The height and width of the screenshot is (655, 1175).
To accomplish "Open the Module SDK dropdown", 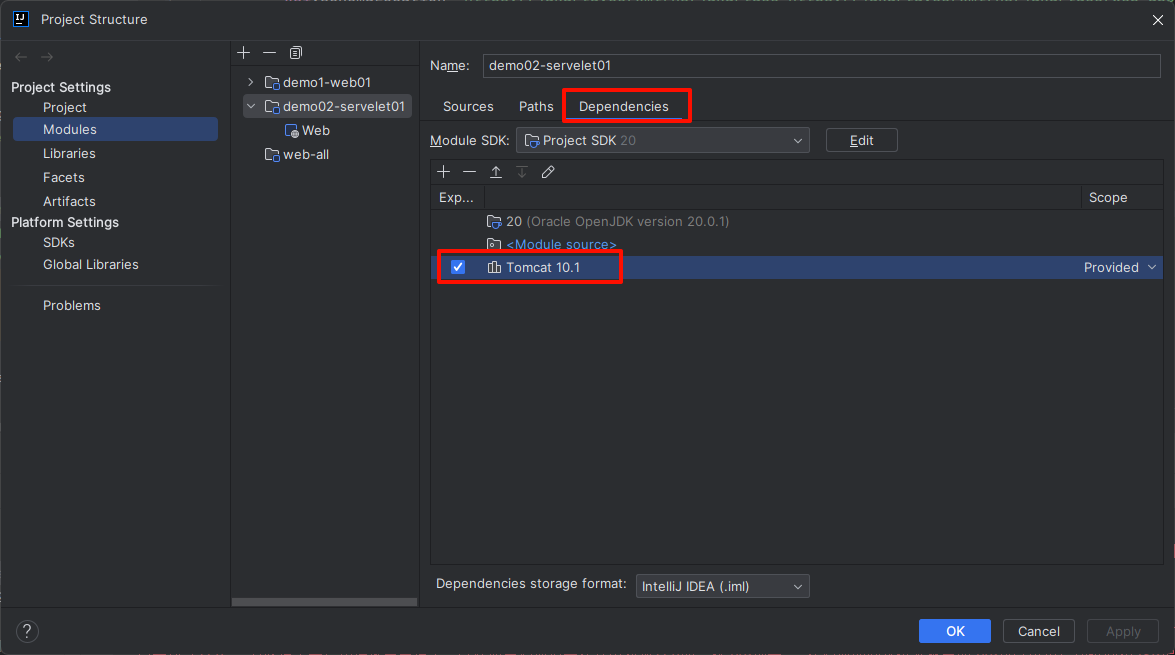I will click(x=662, y=140).
